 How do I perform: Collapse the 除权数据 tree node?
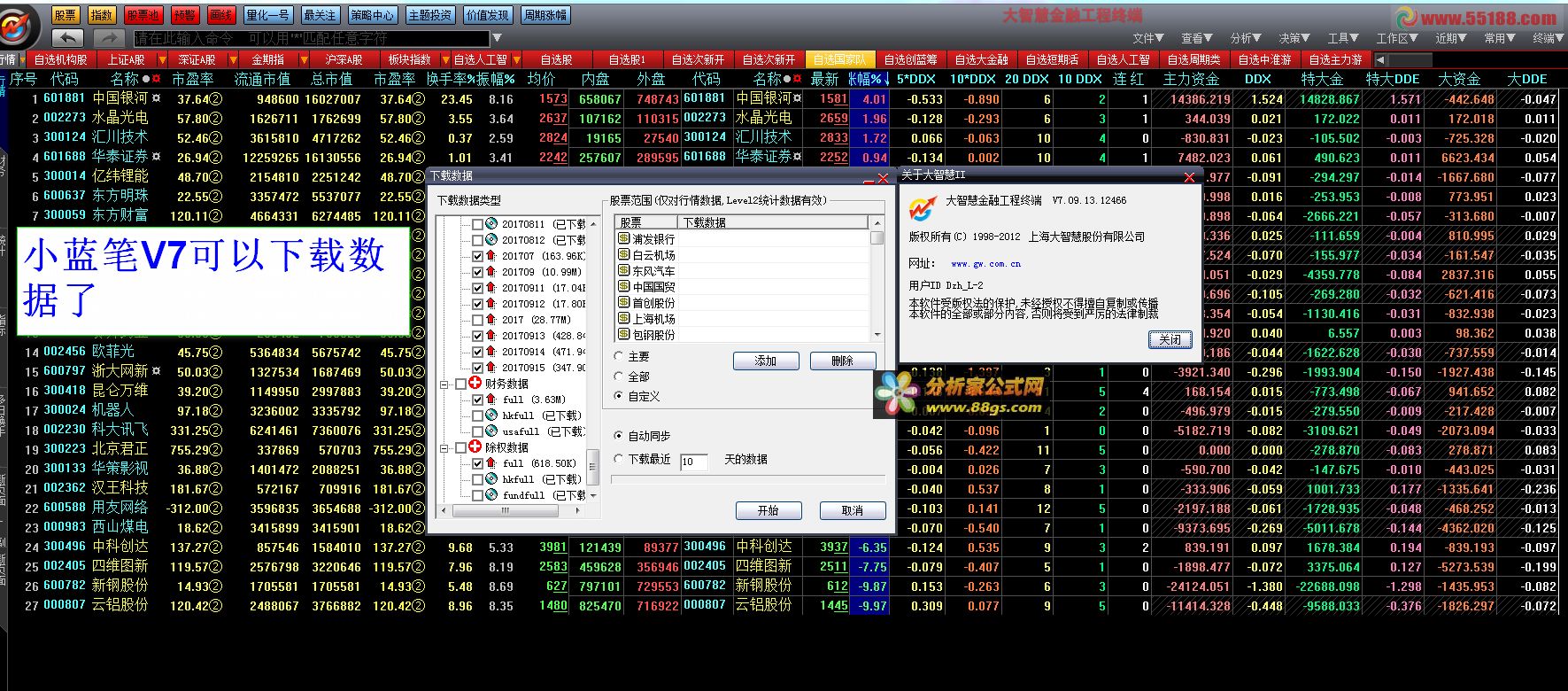[445, 447]
